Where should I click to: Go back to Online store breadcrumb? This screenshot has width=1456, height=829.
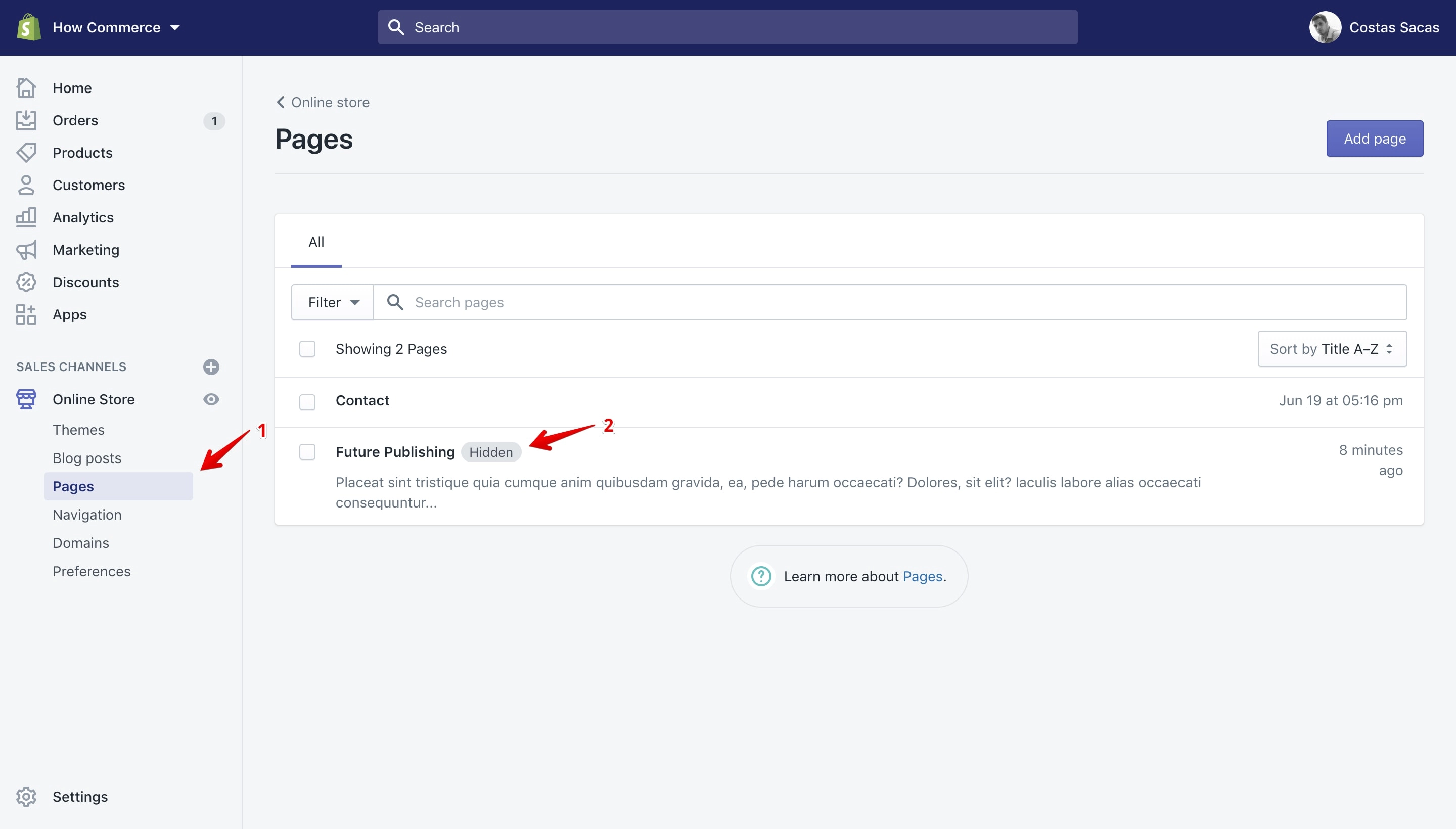(x=330, y=103)
